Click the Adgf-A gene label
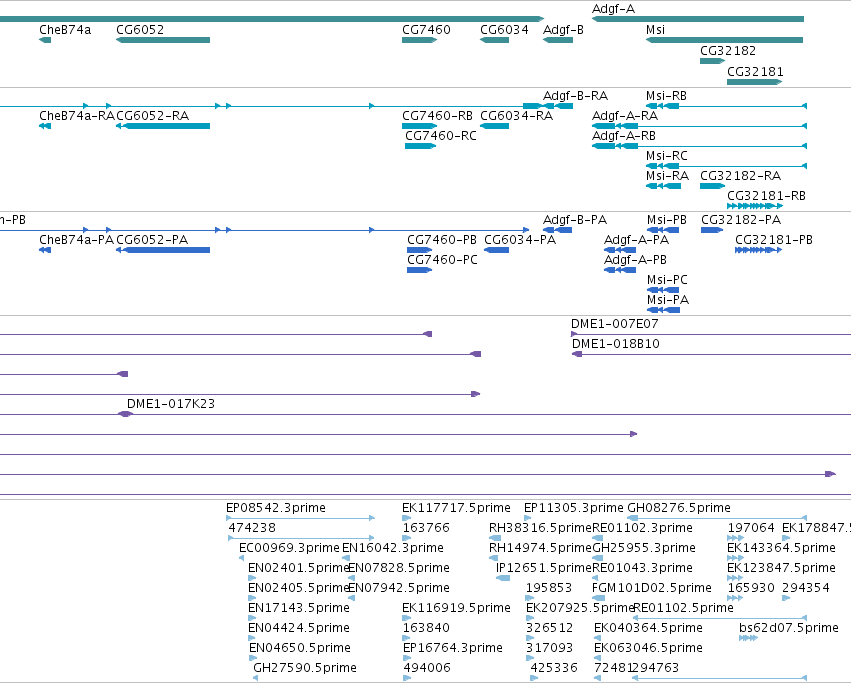Image resolution: width=851 pixels, height=683 pixels. click(613, 9)
